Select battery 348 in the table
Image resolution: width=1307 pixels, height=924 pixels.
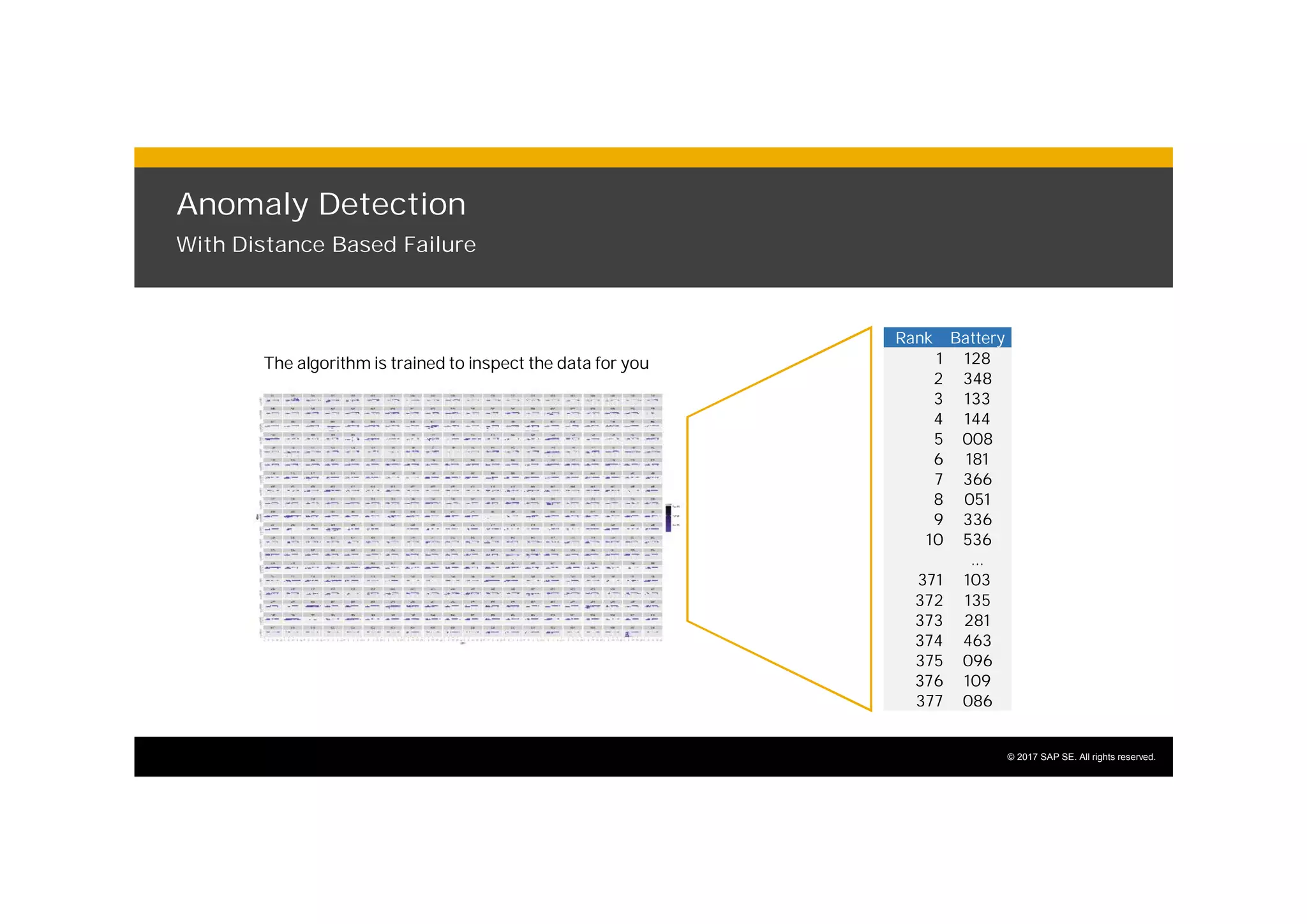[976, 379]
